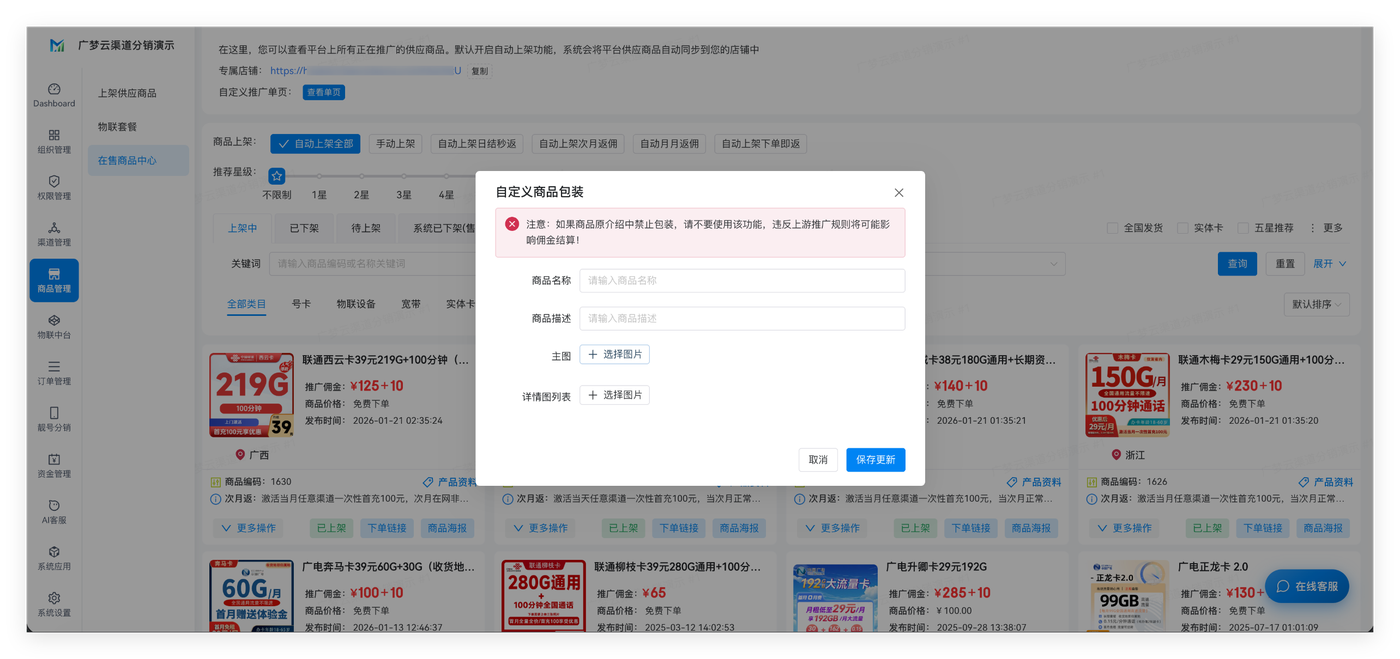
Task: Select the 号卡 category tab
Action: [301, 304]
